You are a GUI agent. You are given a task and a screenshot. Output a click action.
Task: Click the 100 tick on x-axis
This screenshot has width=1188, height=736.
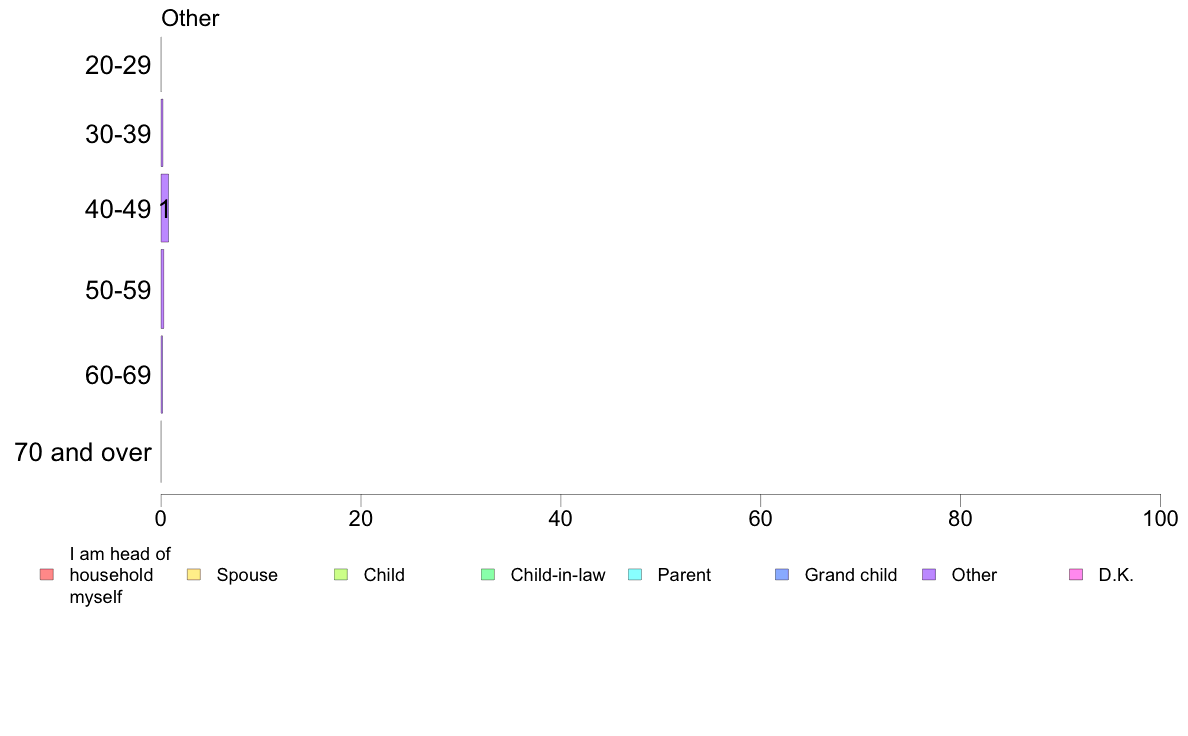coord(1161,518)
